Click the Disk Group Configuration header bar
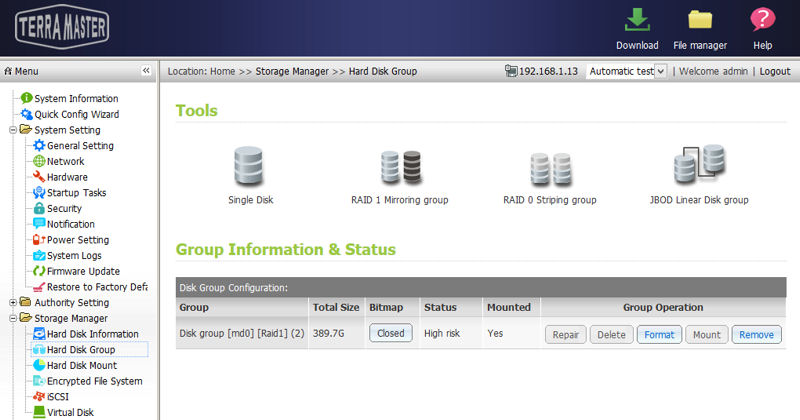This screenshot has width=800, height=420. (x=481, y=288)
